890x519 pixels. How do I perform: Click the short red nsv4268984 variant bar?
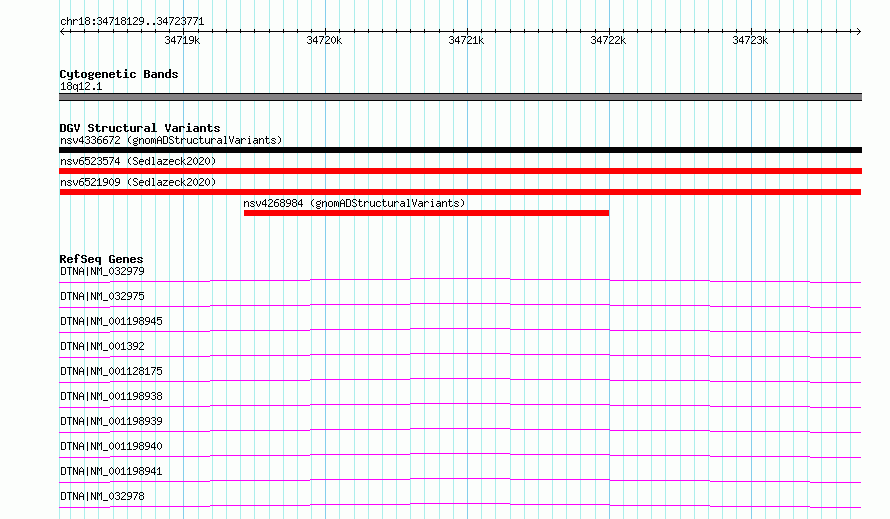(x=426, y=213)
